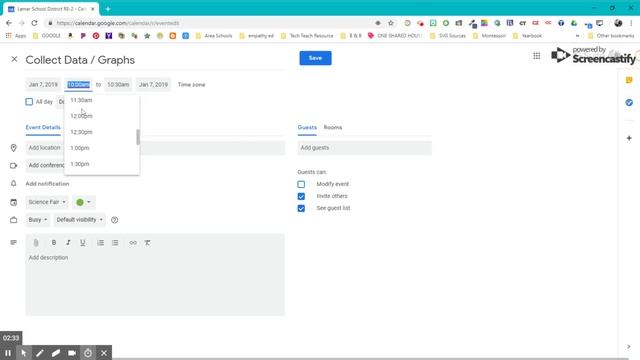The image size is (640, 360).
Task: Close the event editor with X icon
Action: 14,59
